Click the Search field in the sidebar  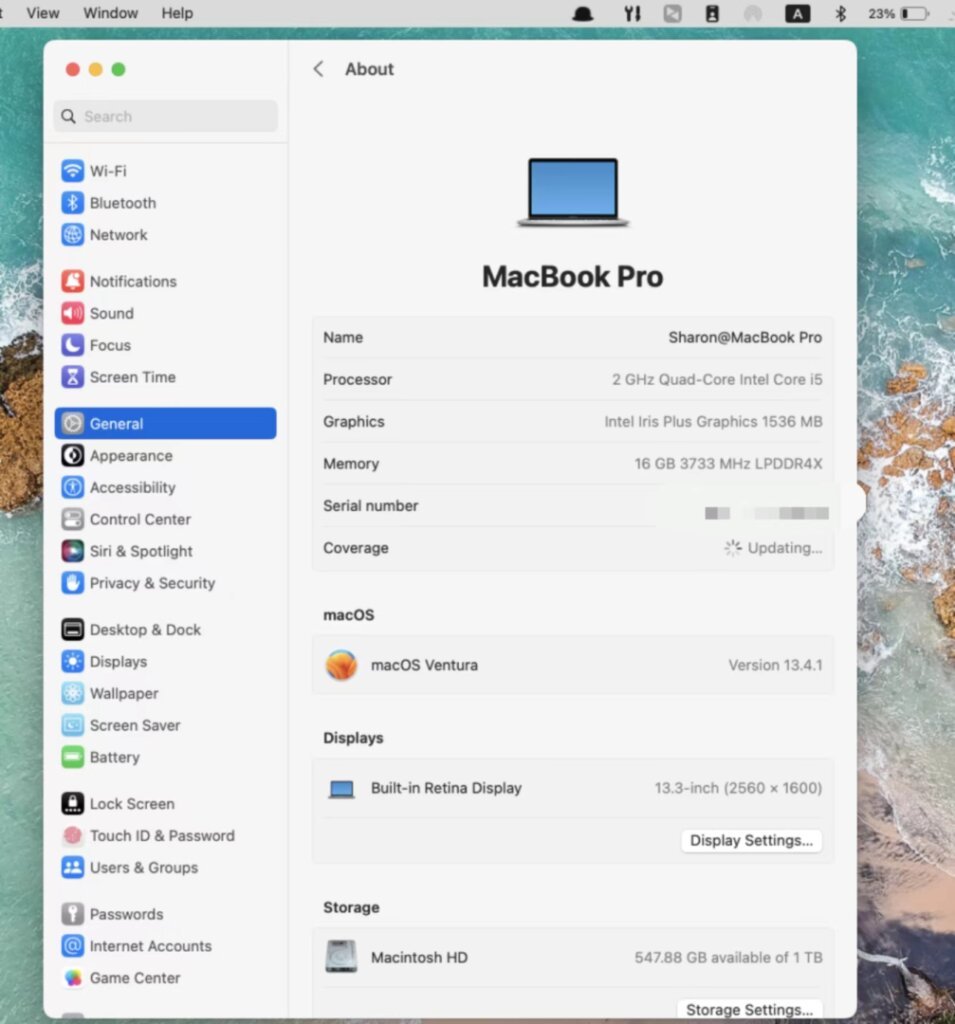165,116
